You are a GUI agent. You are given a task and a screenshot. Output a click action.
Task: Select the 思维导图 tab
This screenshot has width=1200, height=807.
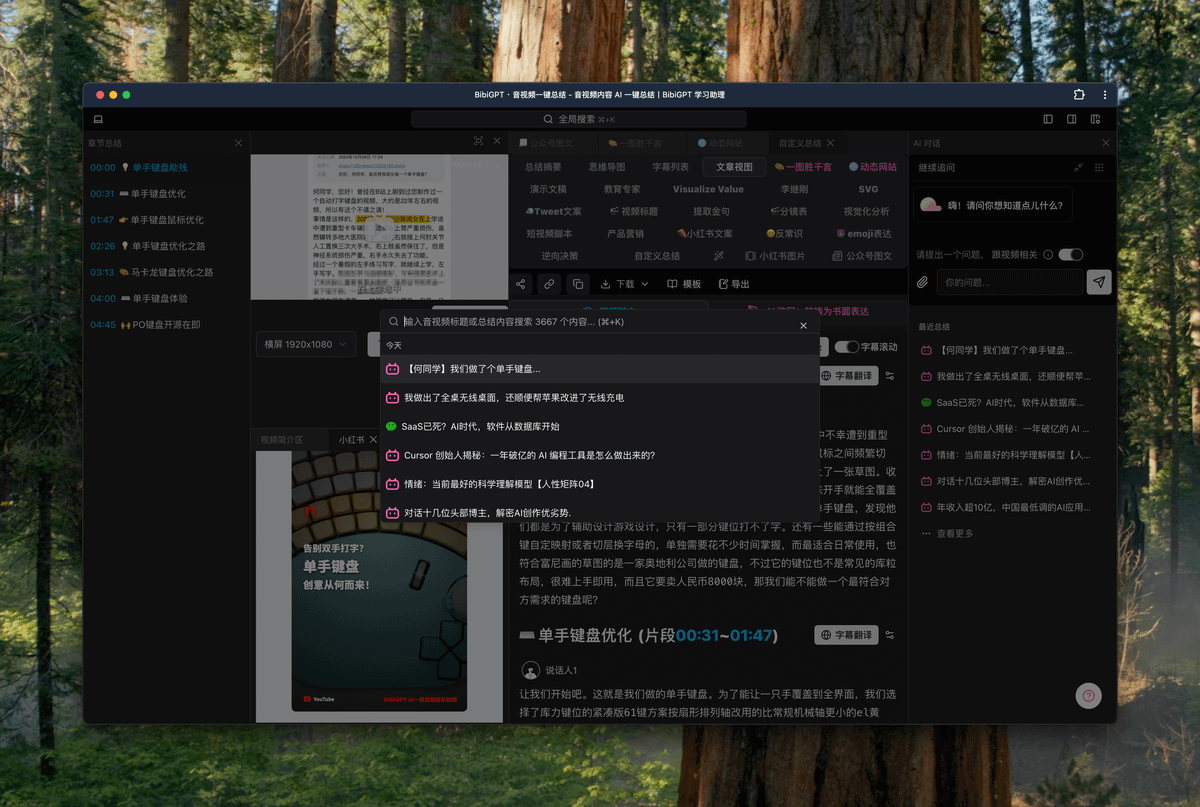pyautogui.click(x=606, y=167)
